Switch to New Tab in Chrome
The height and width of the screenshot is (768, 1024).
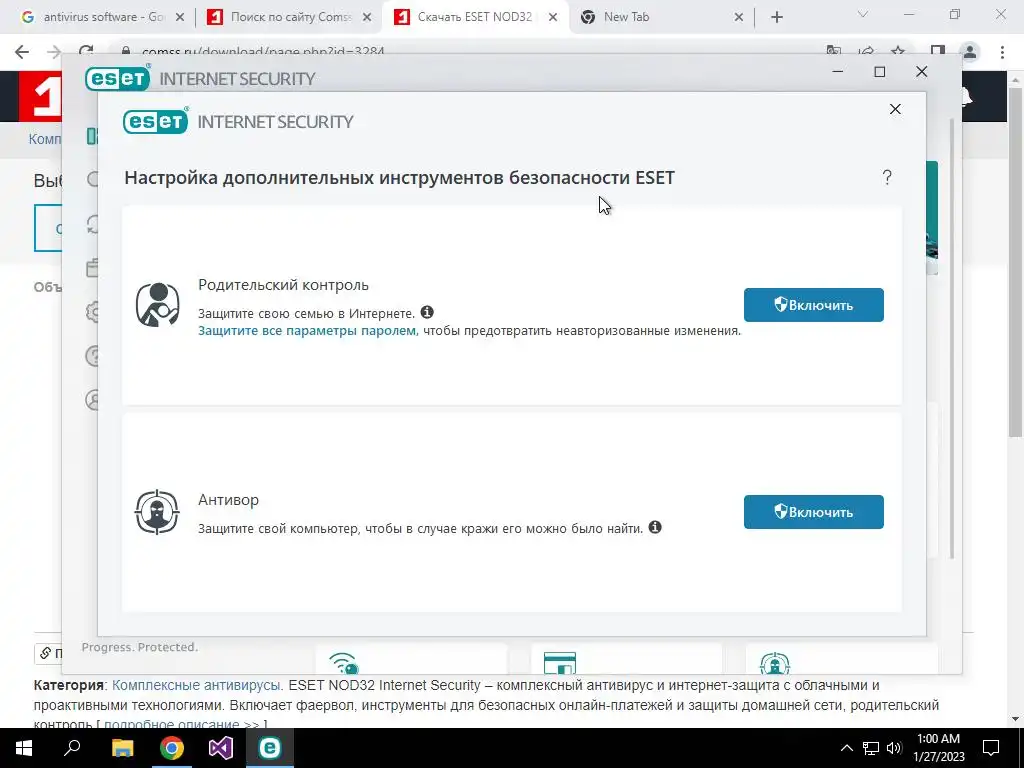click(x=661, y=17)
